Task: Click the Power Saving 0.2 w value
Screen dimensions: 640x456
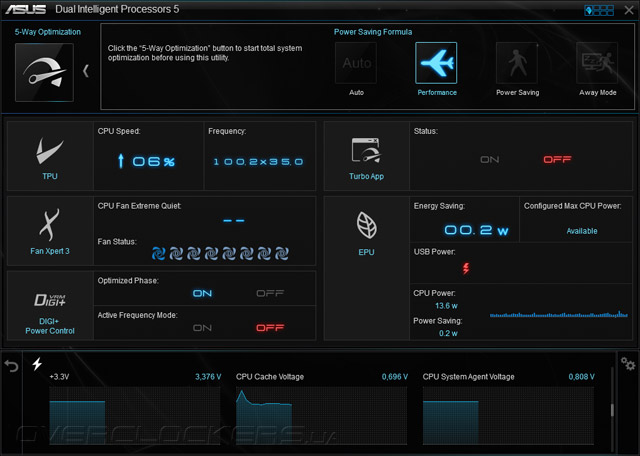Action: point(448,334)
